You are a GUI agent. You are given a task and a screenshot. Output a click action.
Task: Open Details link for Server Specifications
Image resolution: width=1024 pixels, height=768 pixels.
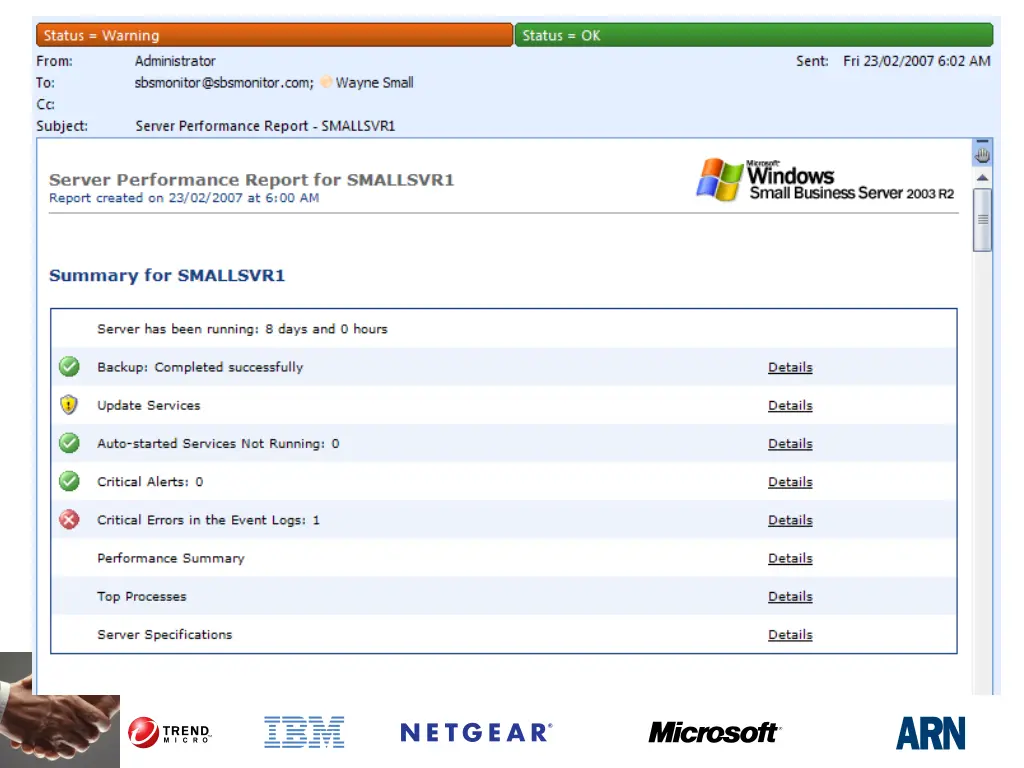(790, 635)
